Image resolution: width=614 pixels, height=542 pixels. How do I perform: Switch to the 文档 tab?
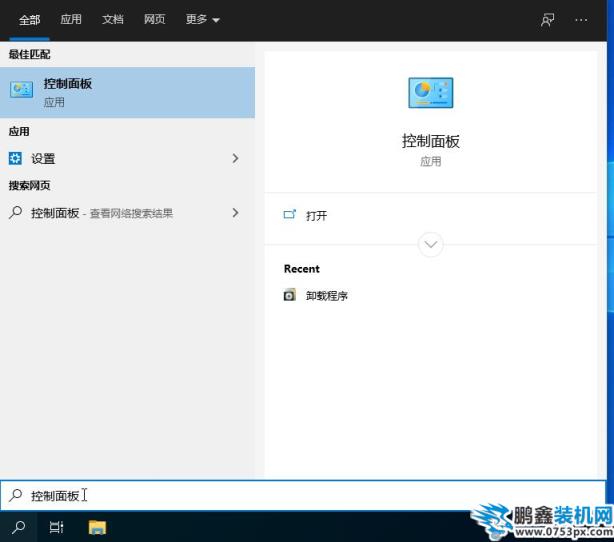[113, 19]
